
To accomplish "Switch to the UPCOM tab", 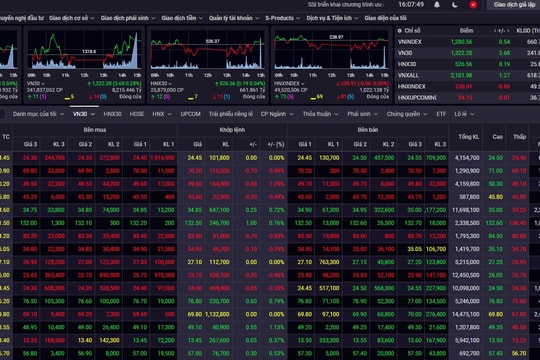I will click(190, 114).
